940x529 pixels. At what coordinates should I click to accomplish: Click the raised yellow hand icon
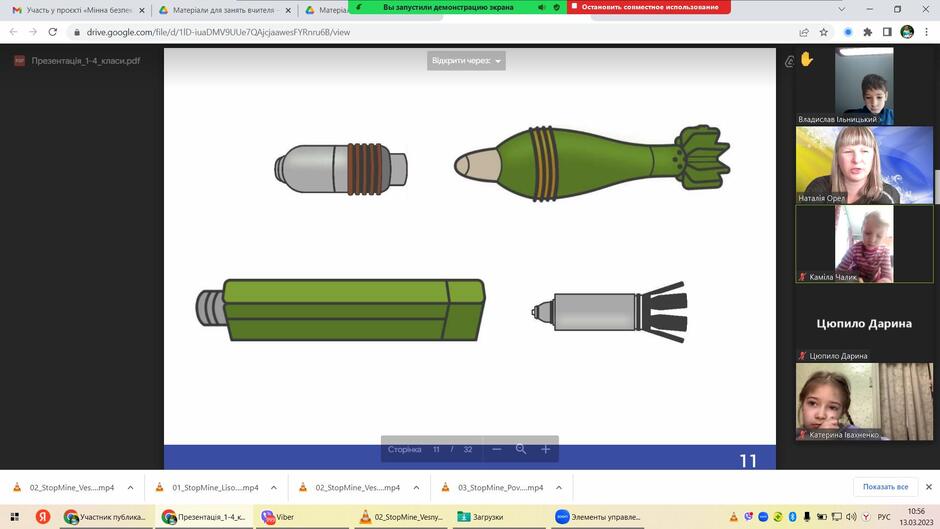click(807, 59)
